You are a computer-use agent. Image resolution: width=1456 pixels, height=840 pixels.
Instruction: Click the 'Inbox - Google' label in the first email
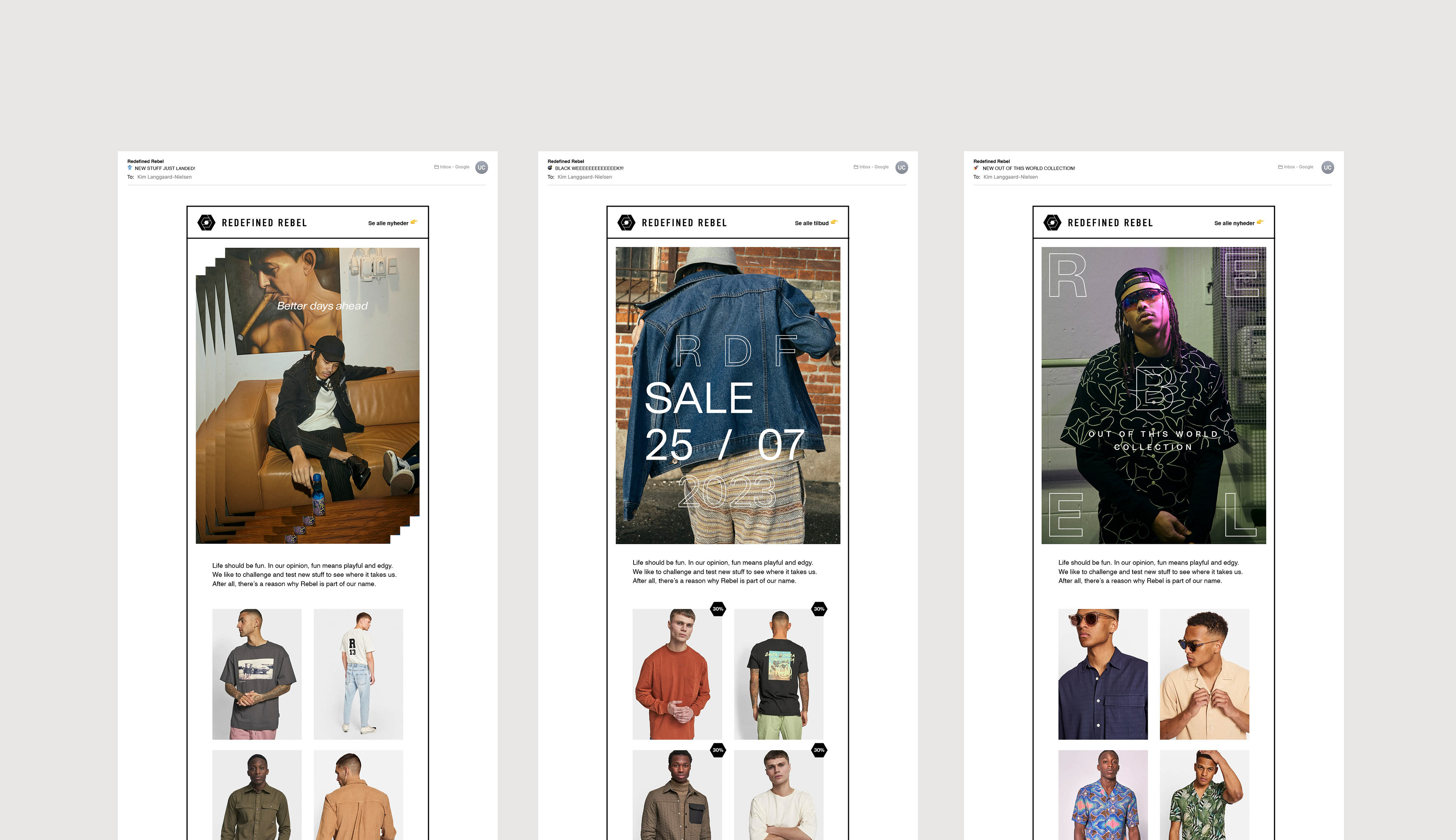[452, 167]
